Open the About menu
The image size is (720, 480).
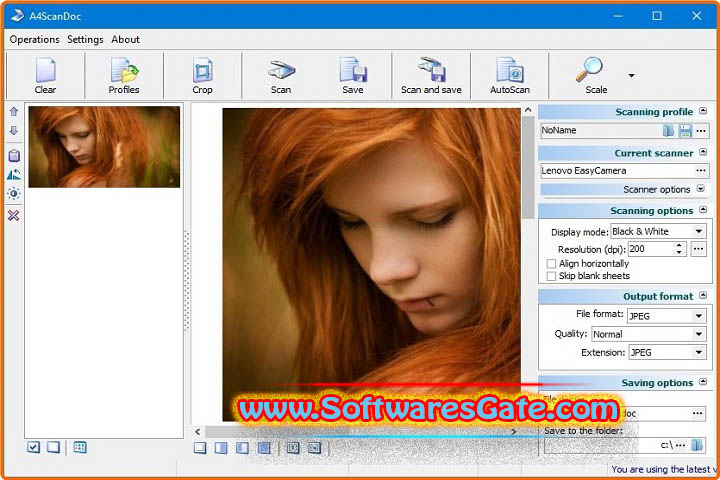pos(125,40)
